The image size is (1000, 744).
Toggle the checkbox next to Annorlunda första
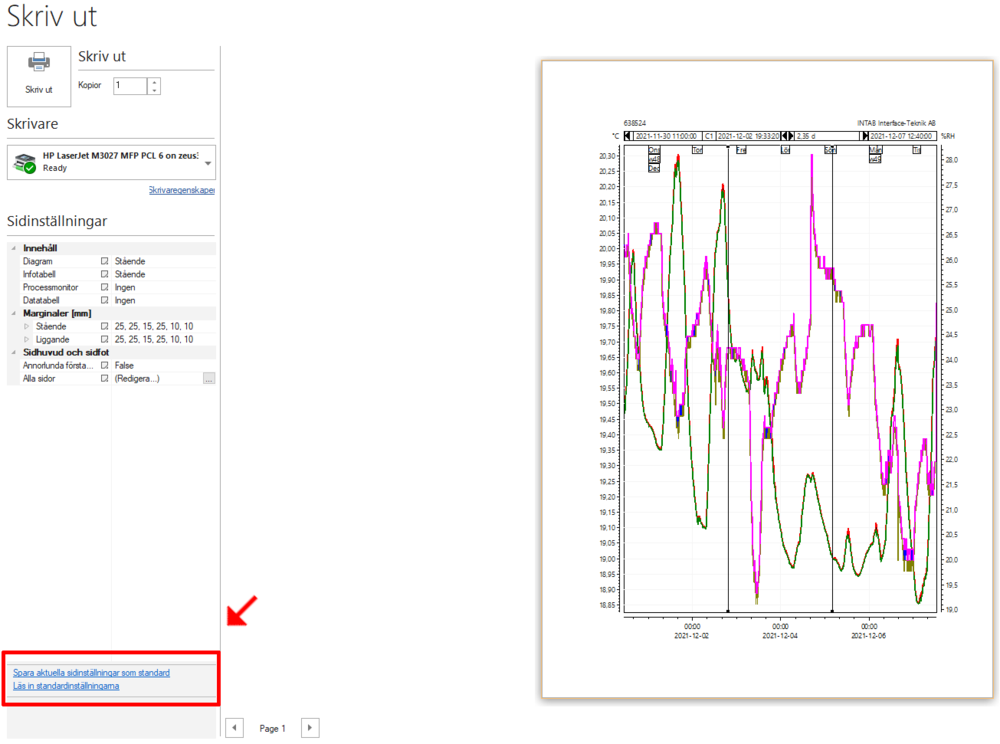tap(105, 365)
